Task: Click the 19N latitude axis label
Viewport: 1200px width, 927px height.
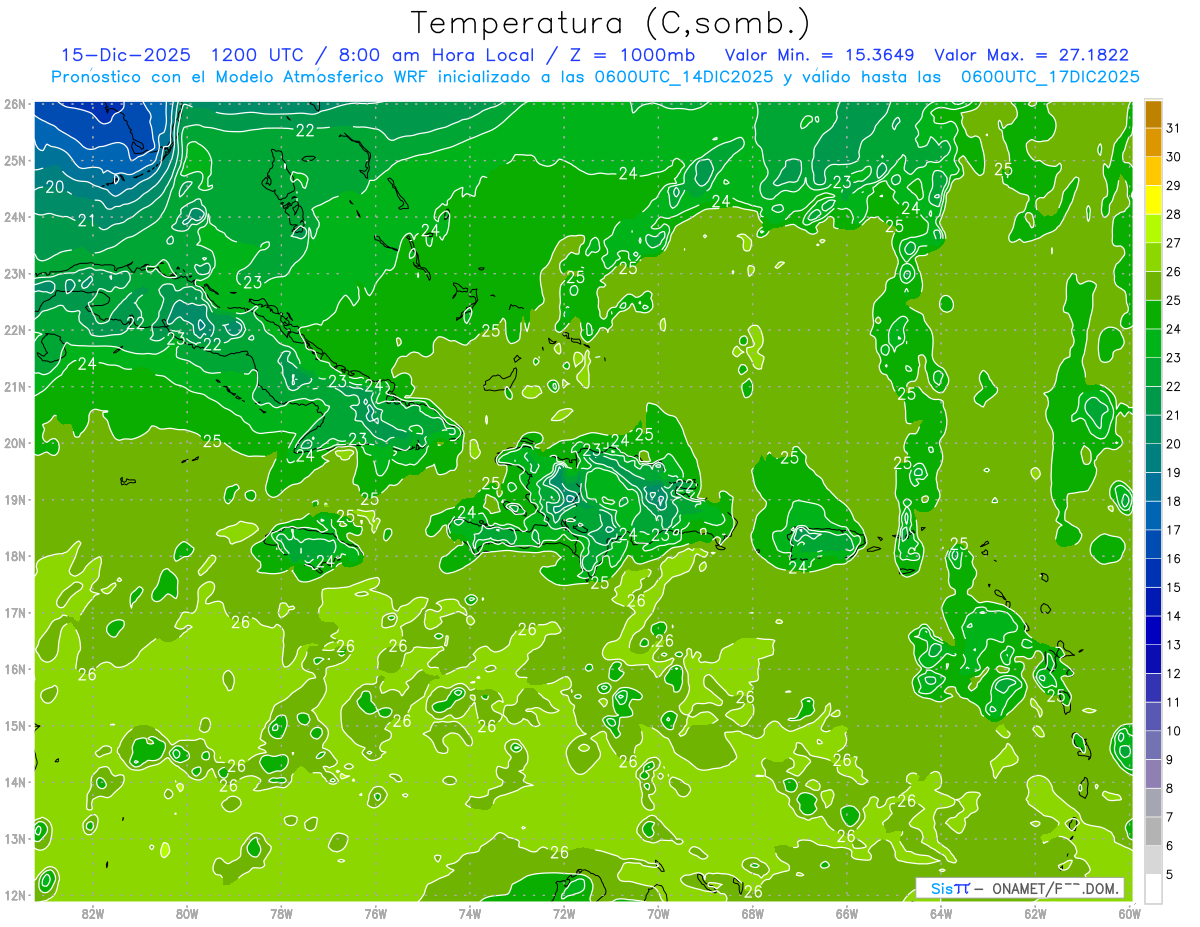Action: point(15,500)
